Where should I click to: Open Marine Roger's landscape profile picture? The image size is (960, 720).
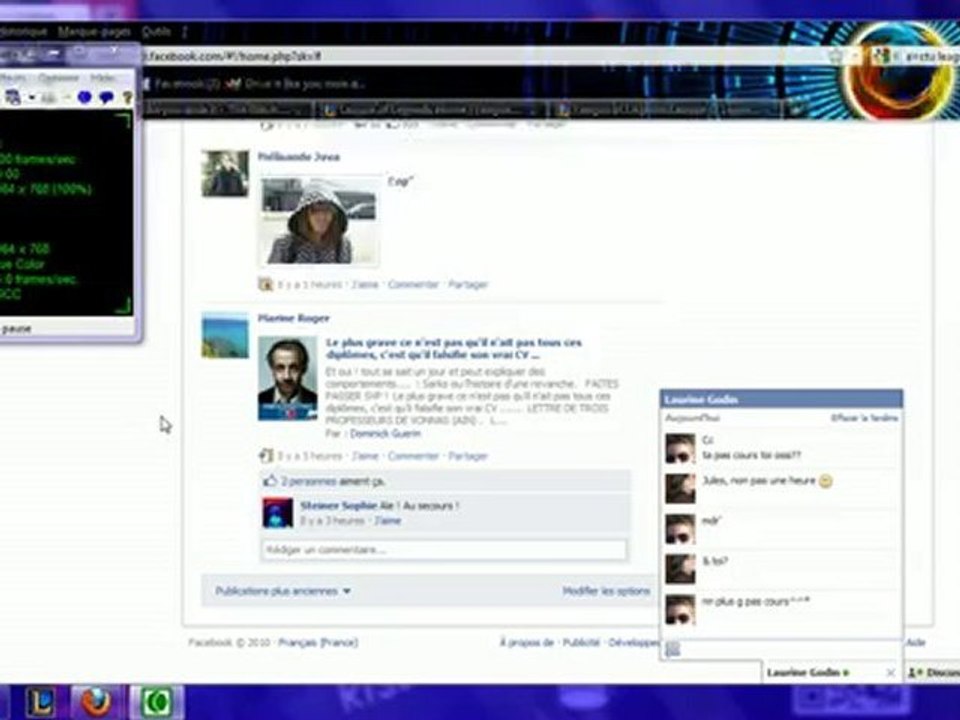[x=225, y=335]
